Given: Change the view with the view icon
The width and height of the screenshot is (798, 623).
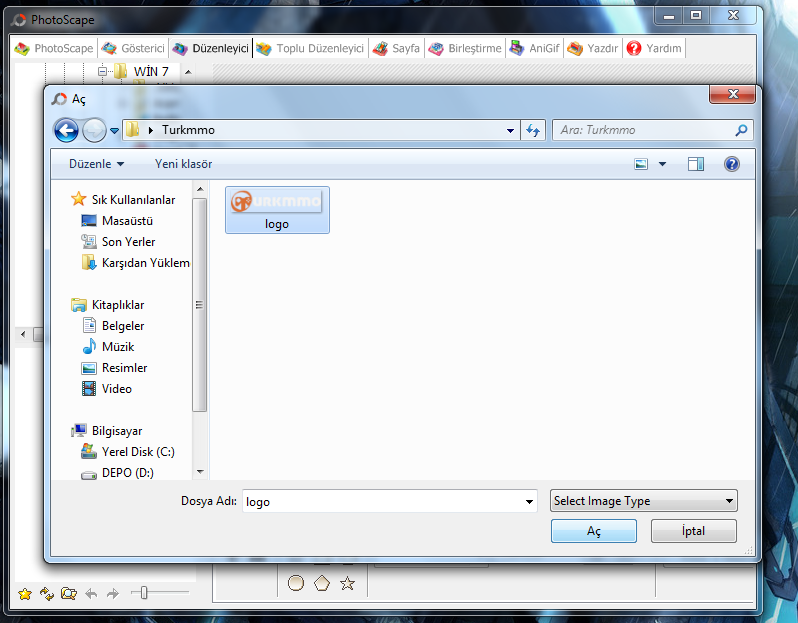Looking at the screenshot, I should (641, 164).
